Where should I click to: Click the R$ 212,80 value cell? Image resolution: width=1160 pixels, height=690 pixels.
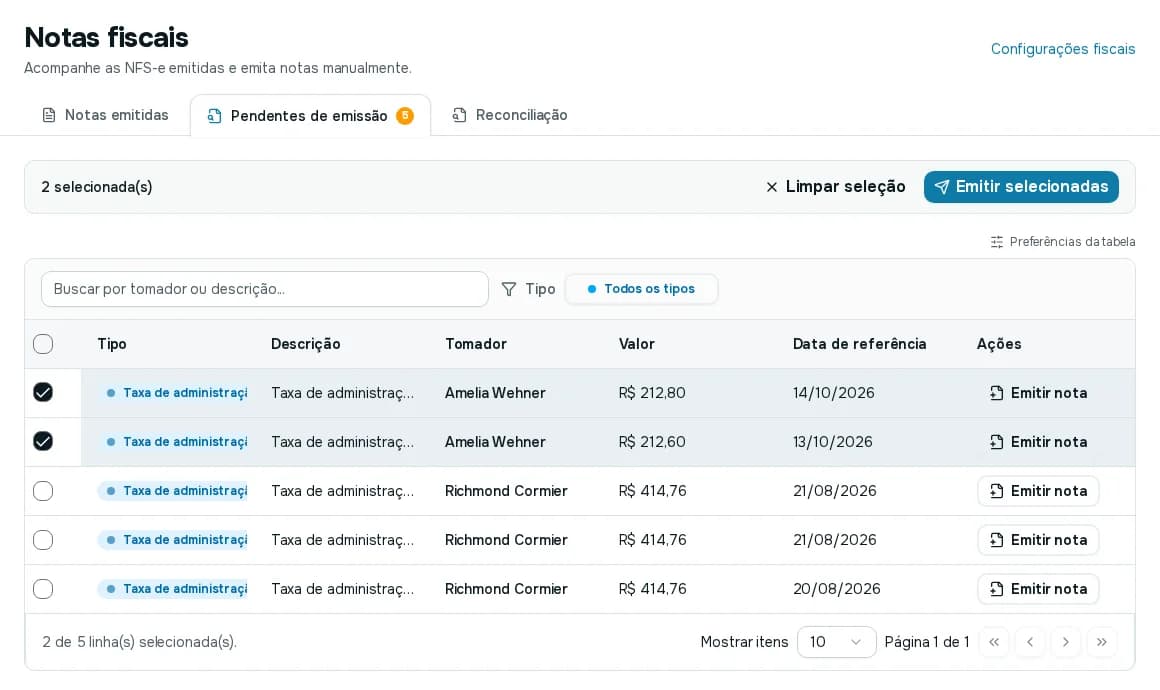[652, 393]
